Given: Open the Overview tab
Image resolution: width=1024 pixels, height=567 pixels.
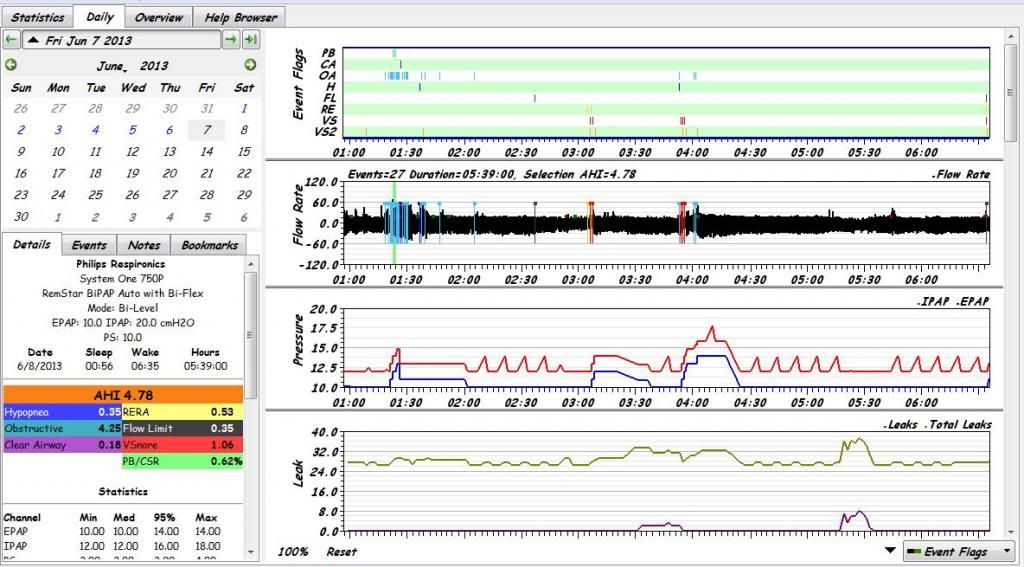Looking at the screenshot, I should pos(159,17).
